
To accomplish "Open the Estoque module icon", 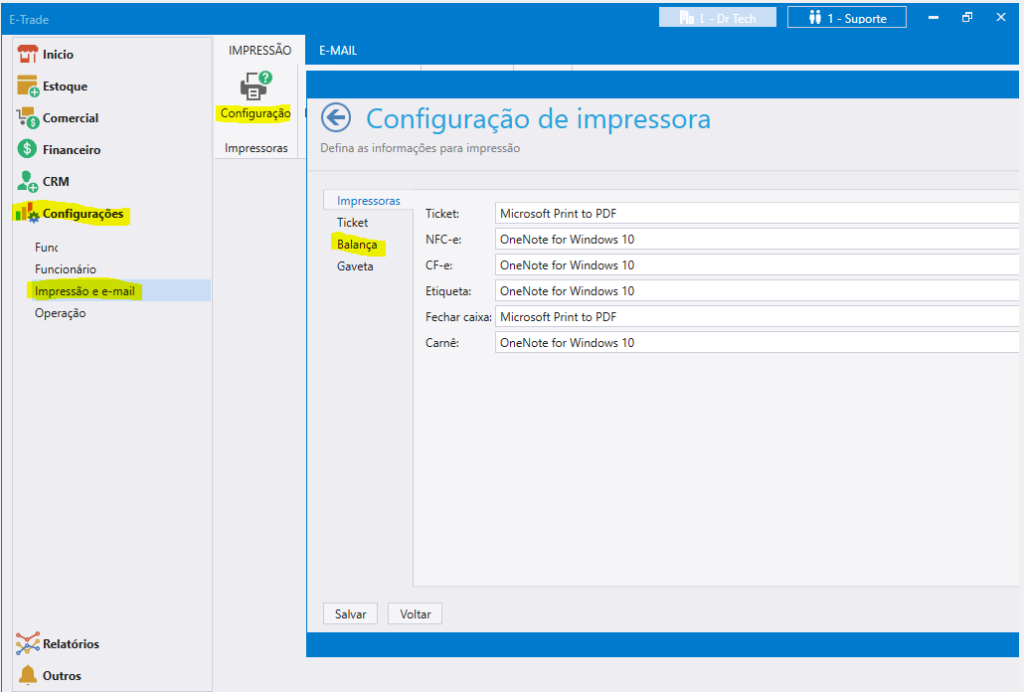I will (x=28, y=87).
